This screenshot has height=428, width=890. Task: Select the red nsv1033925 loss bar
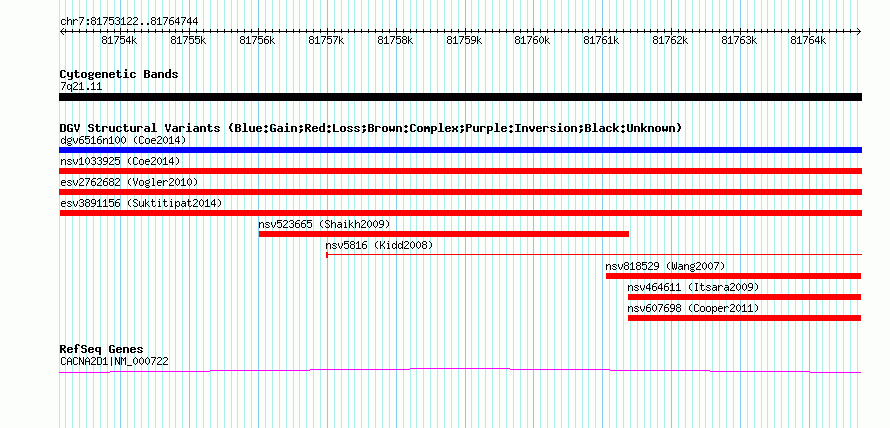tap(460, 171)
